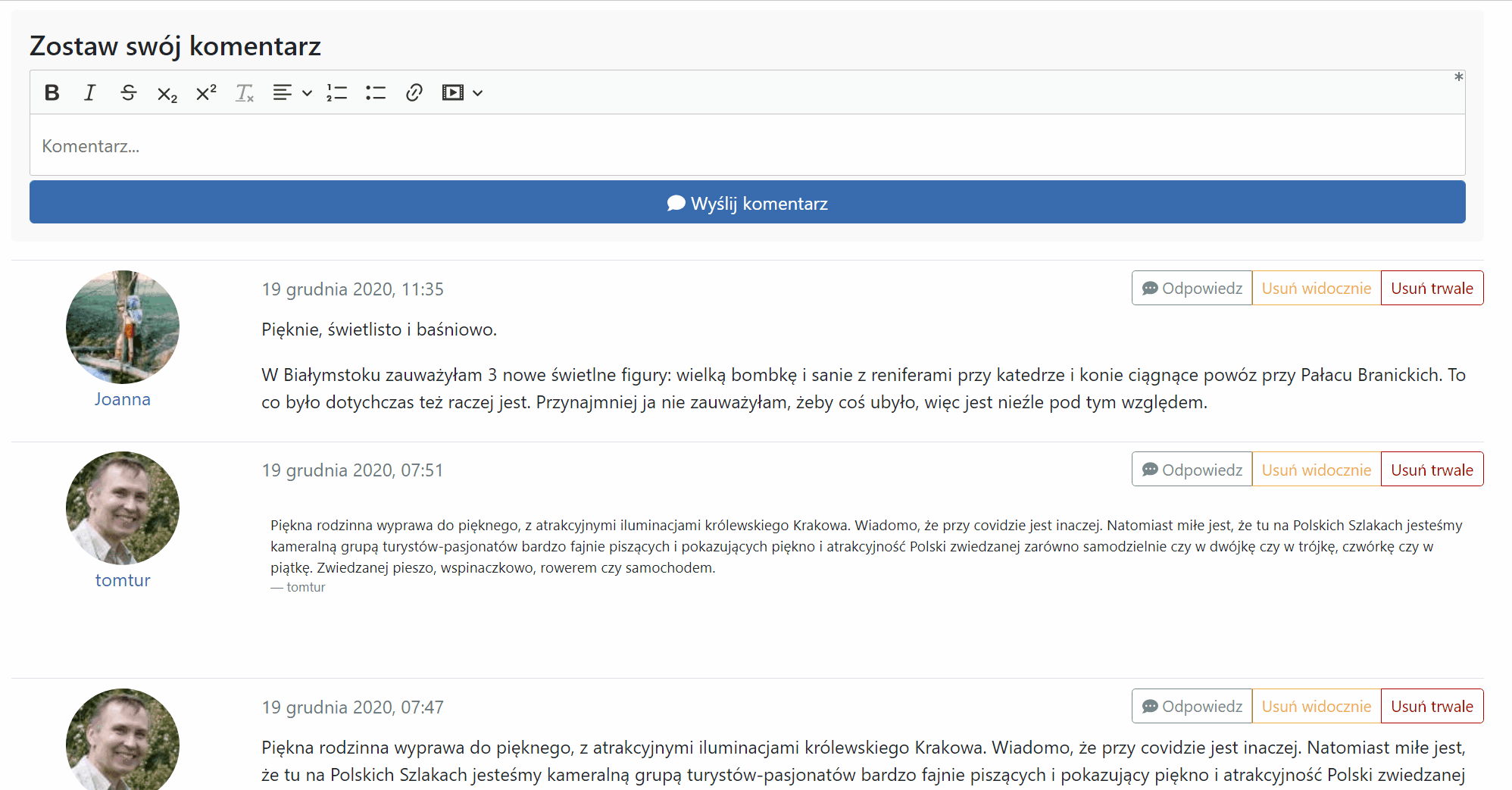Click Usun trwale on Joanna's comment
This screenshot has height=790, width=1512.
point(1432,288)
